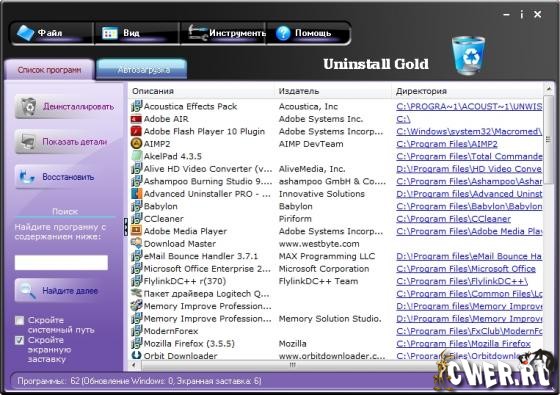This screenshot has width=560, height=395.
Task: Click the MAX Programming LLC publisher cell
Action: click(327, 256)
